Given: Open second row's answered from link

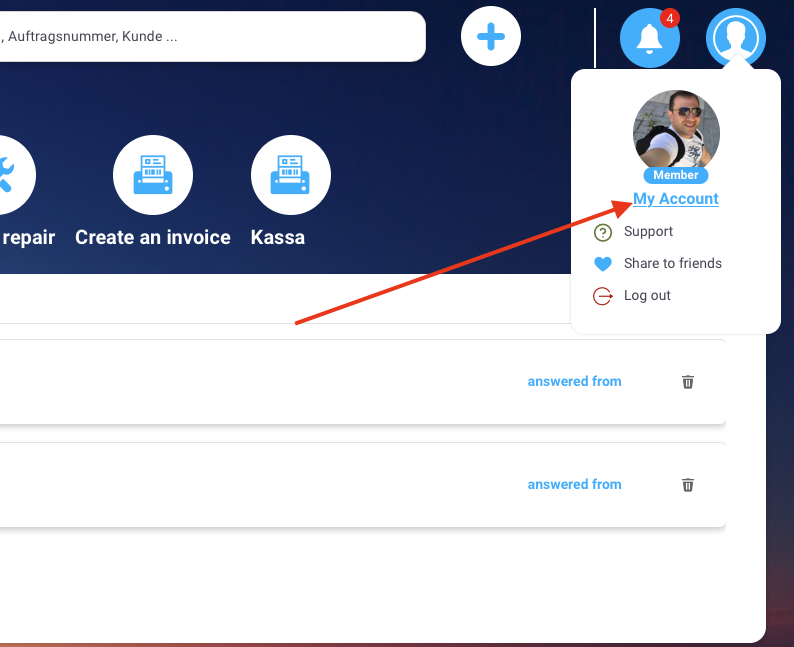Looking at the screenshot, I should click(574, 484).
